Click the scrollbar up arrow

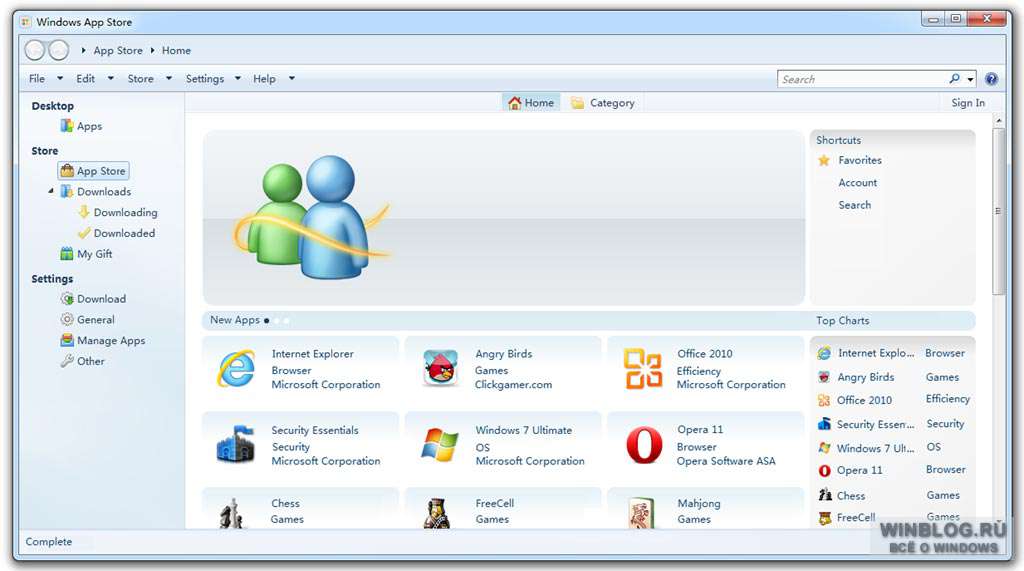pos(998,121)
